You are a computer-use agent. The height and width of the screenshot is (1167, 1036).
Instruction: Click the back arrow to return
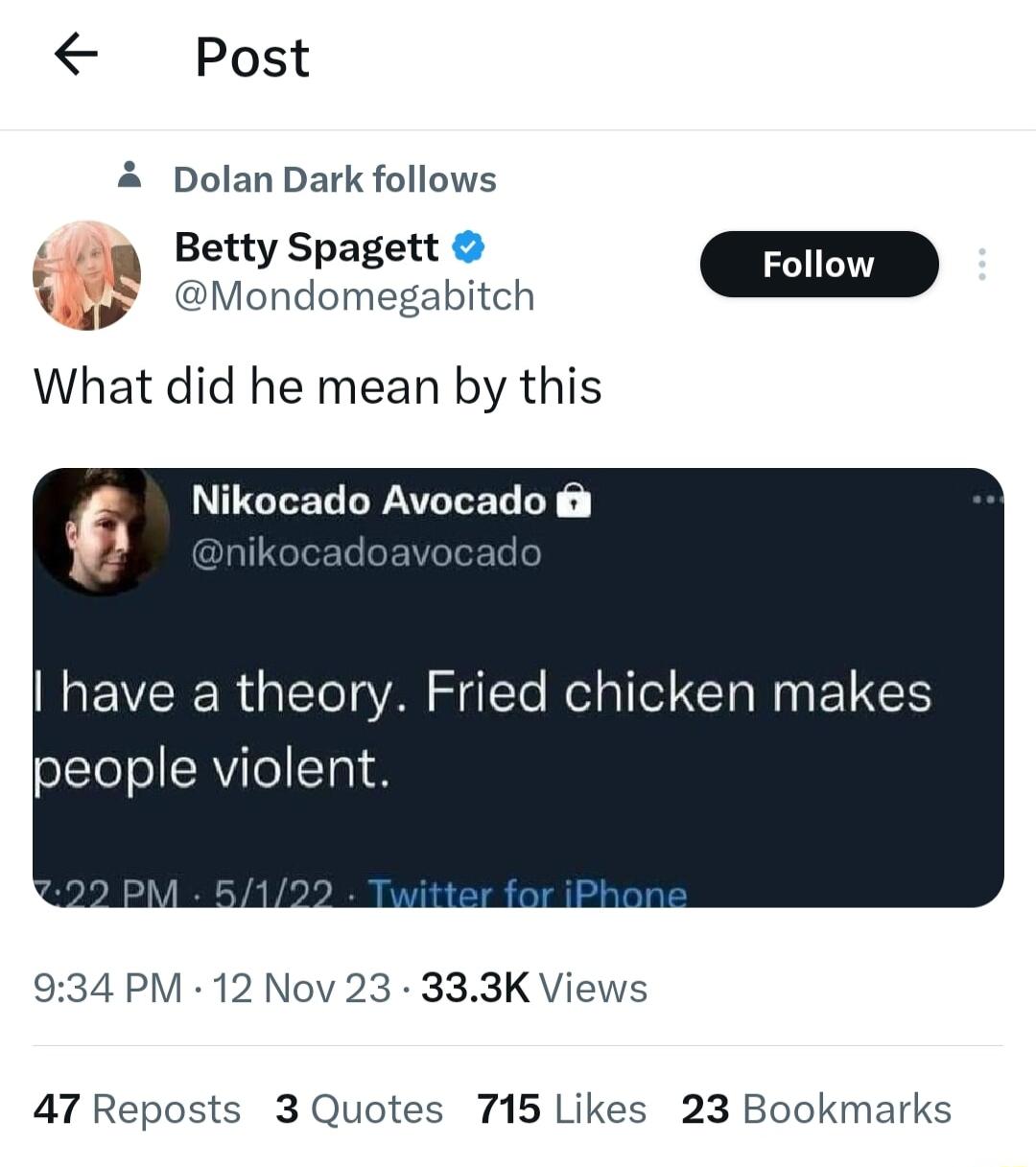click(x=77, y=55)
